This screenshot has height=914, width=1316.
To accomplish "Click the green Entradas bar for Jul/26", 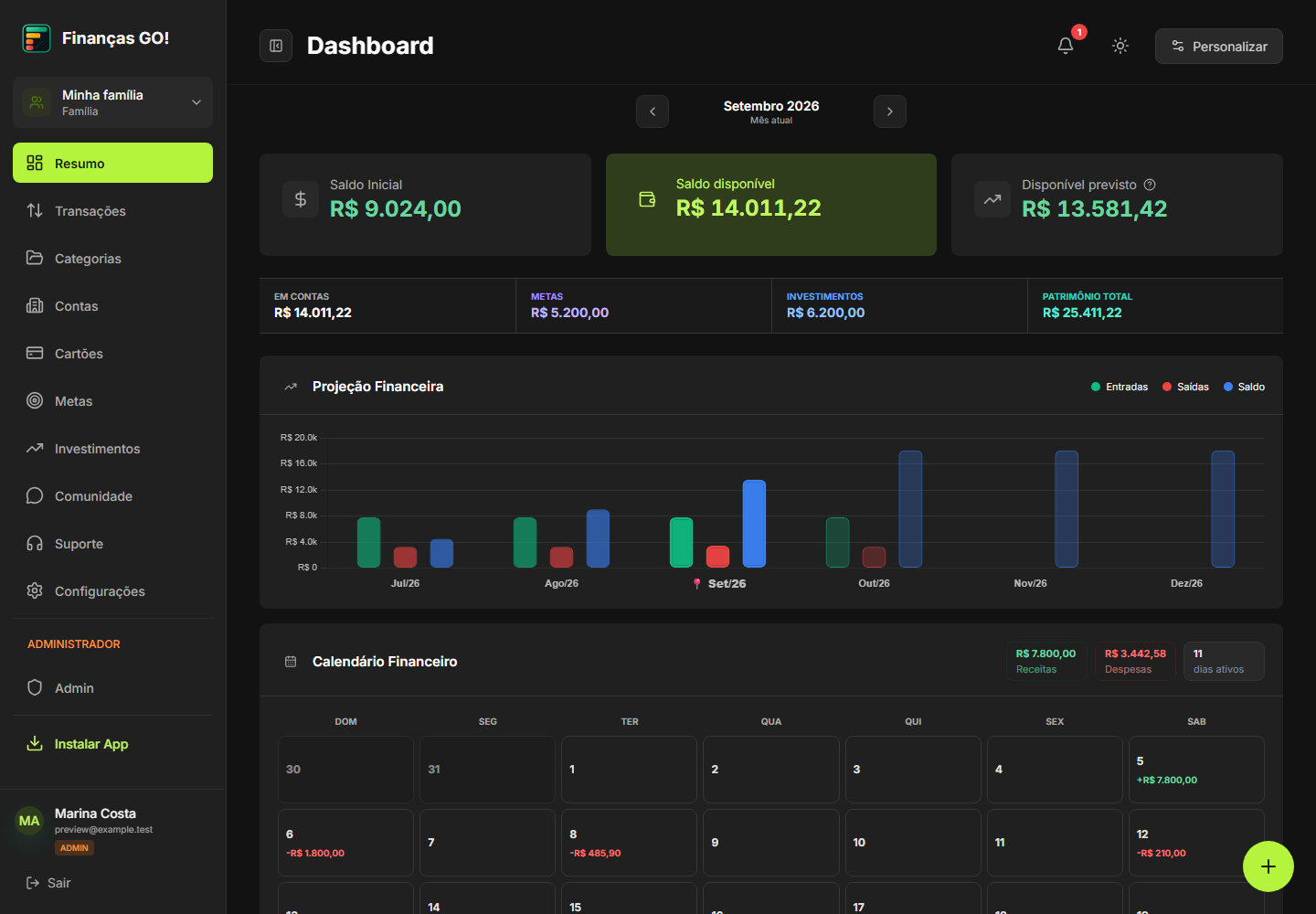I will tap(368, 542).
